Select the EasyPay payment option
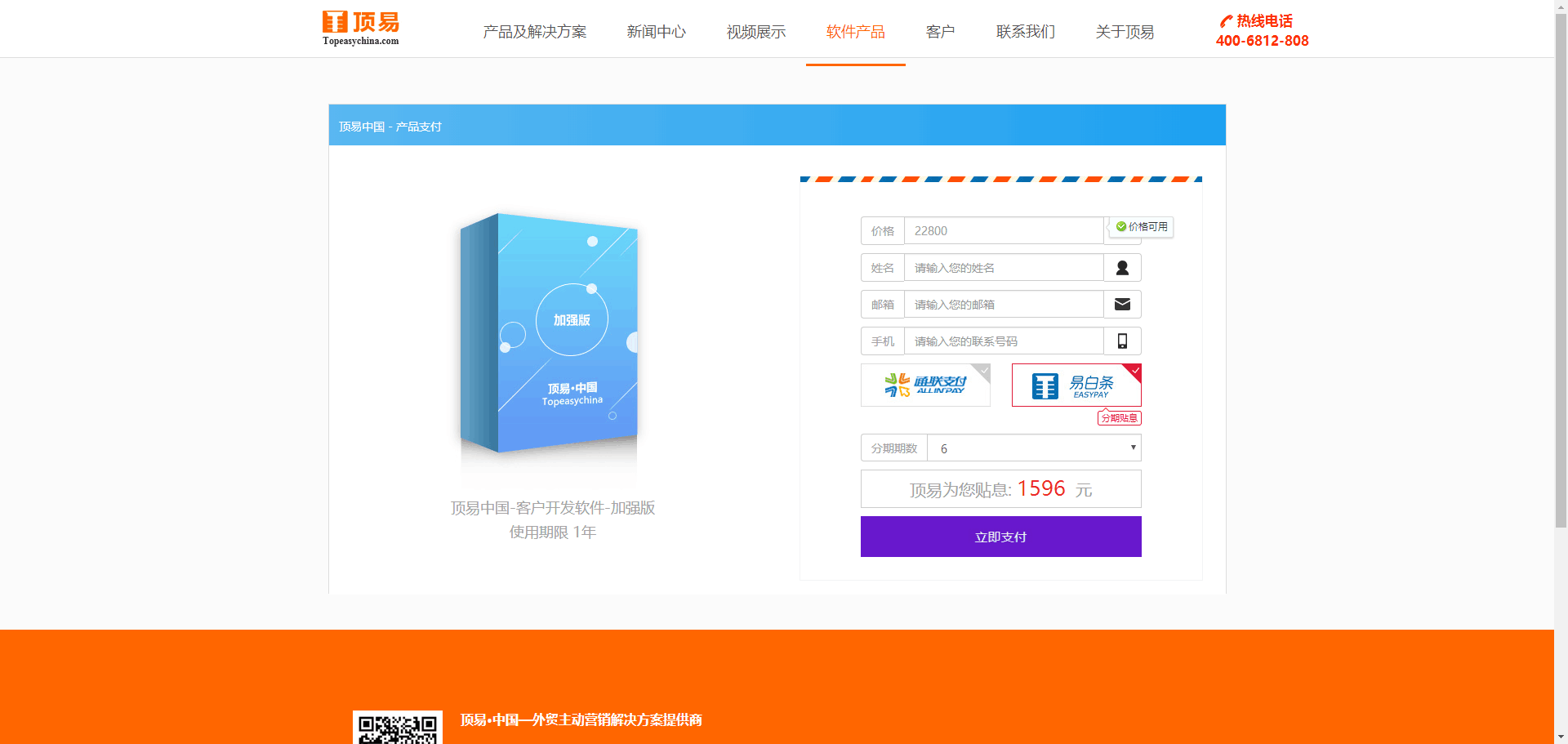Screen dimensions: 1568x744 (1076, 385)
